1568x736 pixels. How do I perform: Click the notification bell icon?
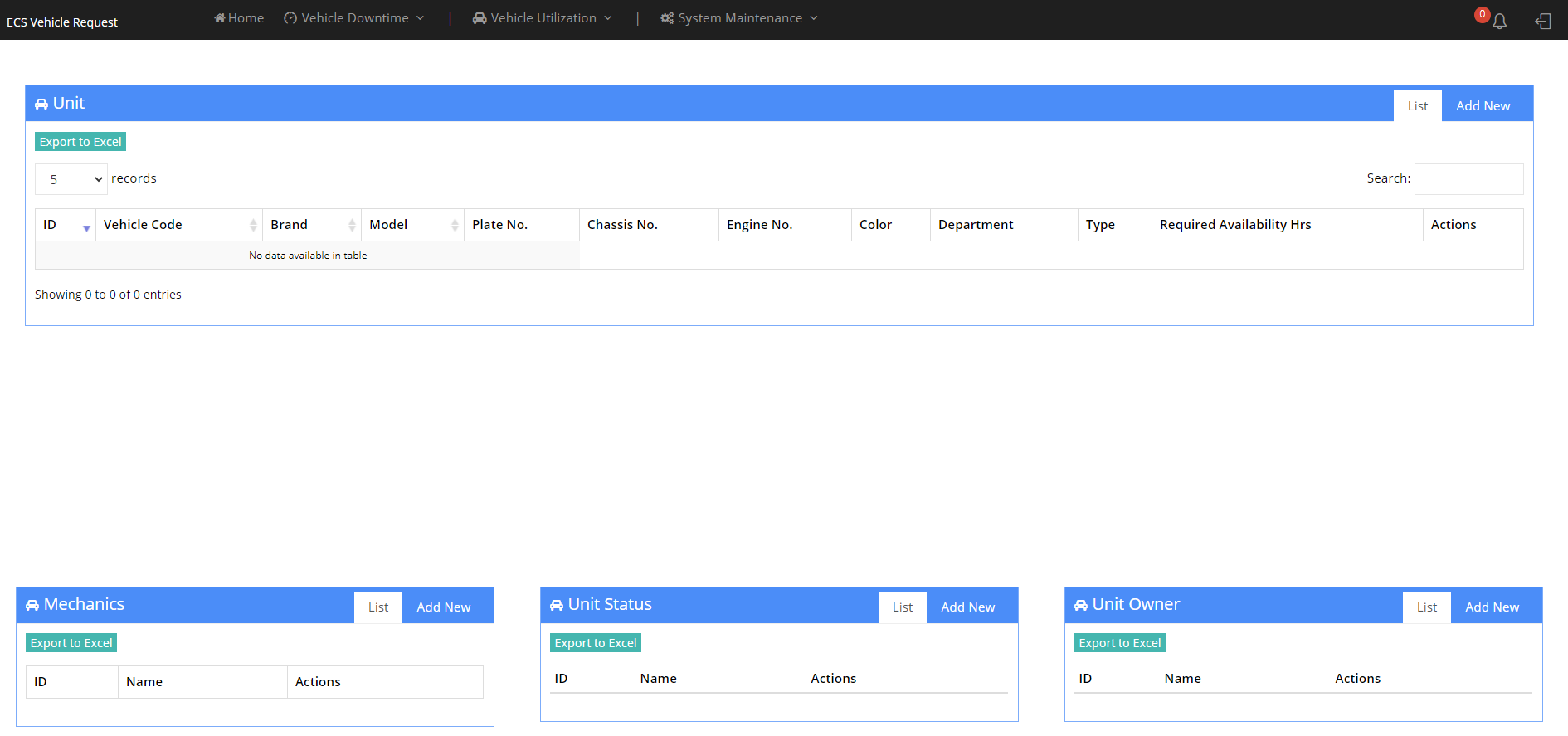pyautogui.click(x=1499, y=22)
